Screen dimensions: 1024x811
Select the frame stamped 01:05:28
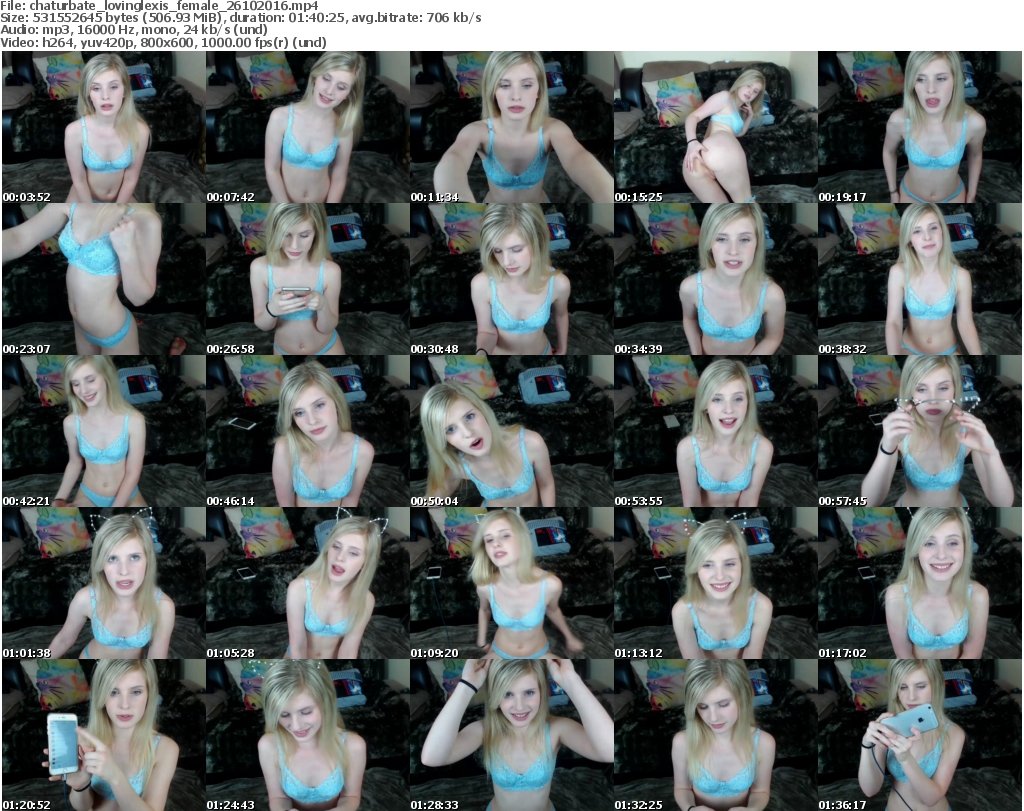pos(308,583)
